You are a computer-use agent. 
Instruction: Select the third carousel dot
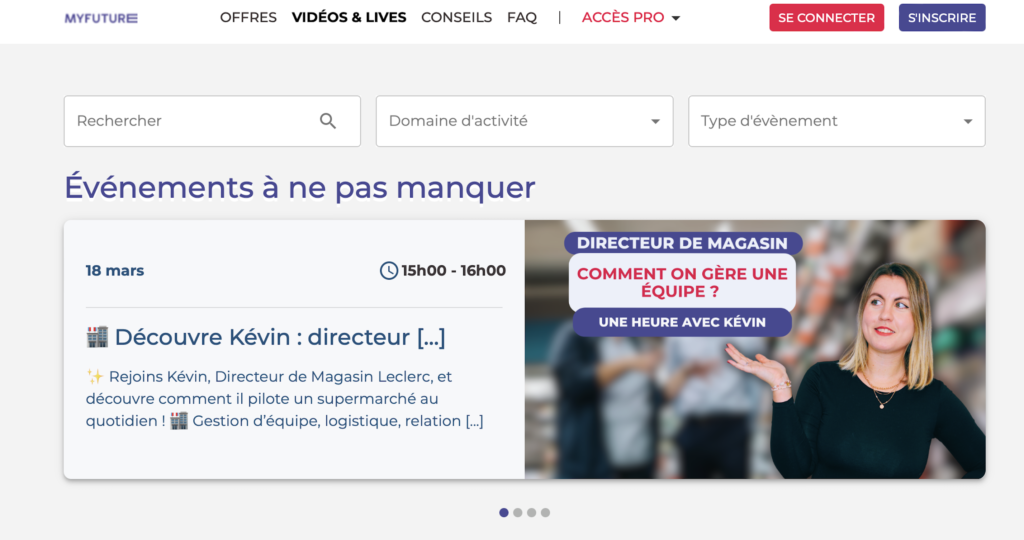click(532, 513)
